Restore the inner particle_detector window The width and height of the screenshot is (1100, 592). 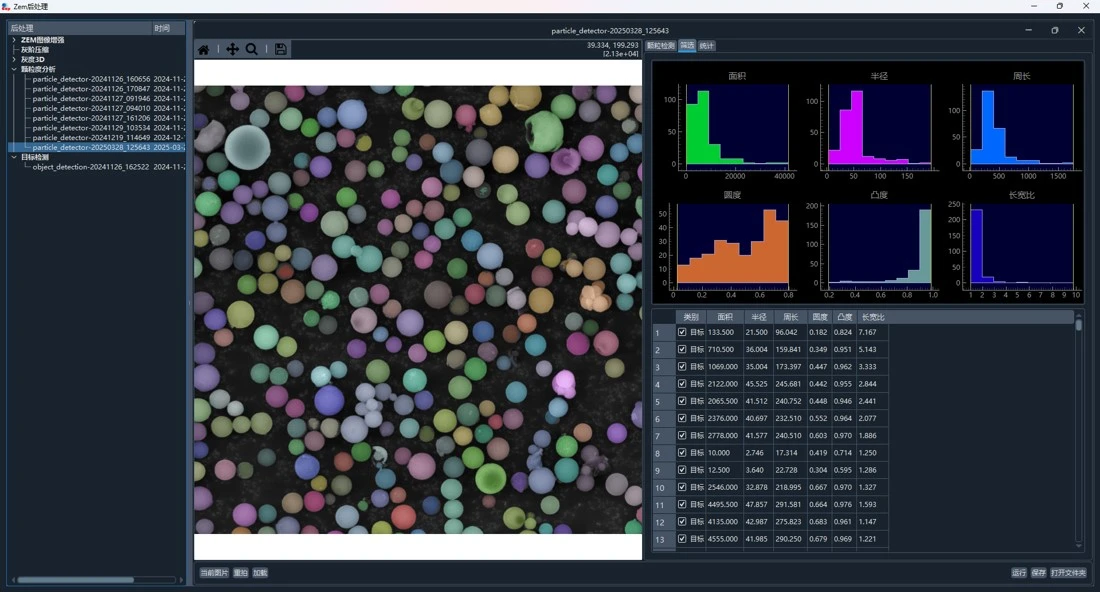pyautogui.click(x=1055, y=30)
